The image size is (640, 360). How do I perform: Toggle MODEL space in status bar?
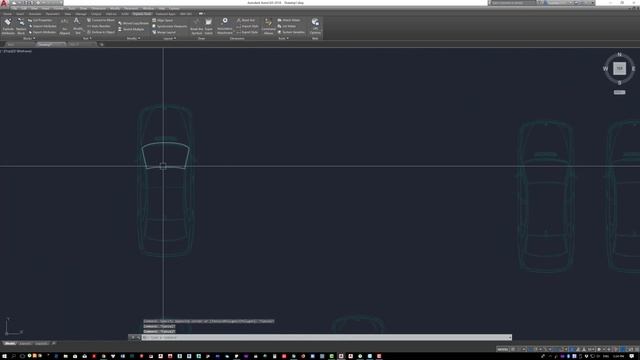tap(502, 349)
